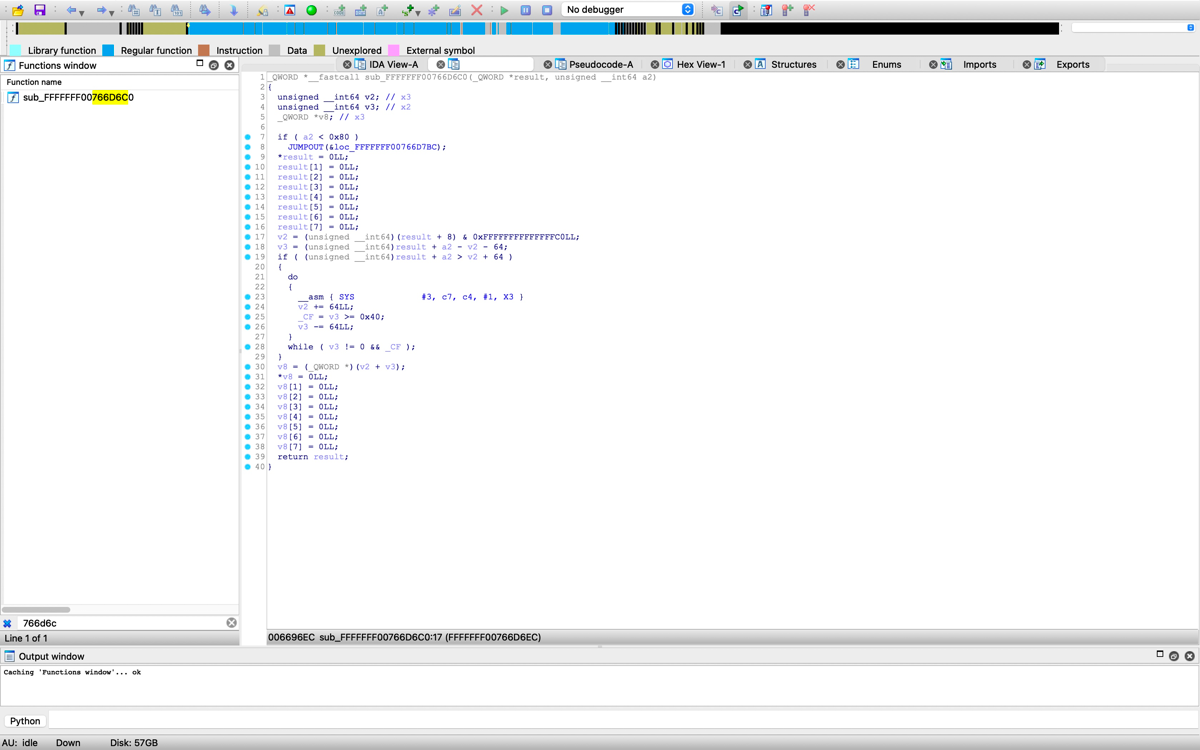Viewport: 1200px width, 750px height.
Task: Switch to the IDA View-A tab
Action: [x=393, y=64]
